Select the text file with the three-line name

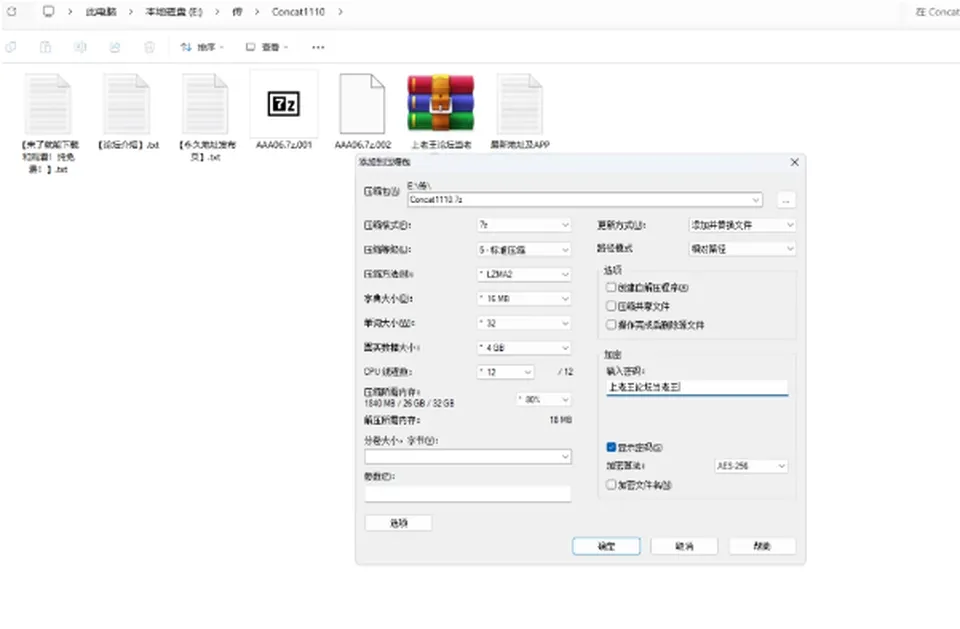[x=49, y=122]
